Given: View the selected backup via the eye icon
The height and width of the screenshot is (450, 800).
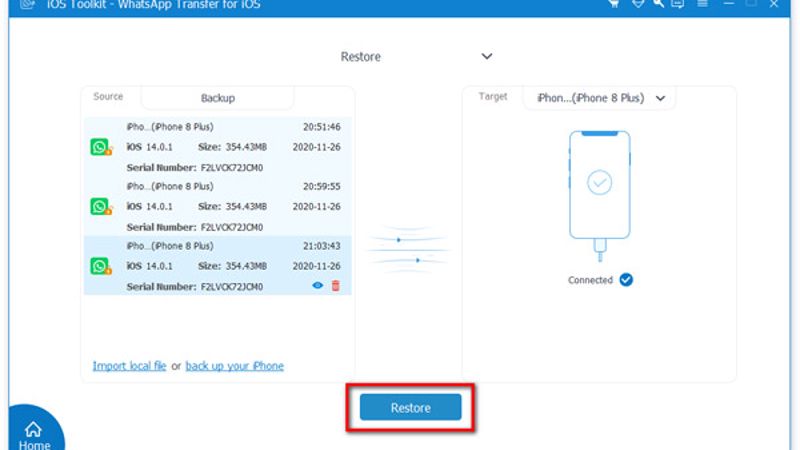Looking at the screenshot, I should pos(317,286).
